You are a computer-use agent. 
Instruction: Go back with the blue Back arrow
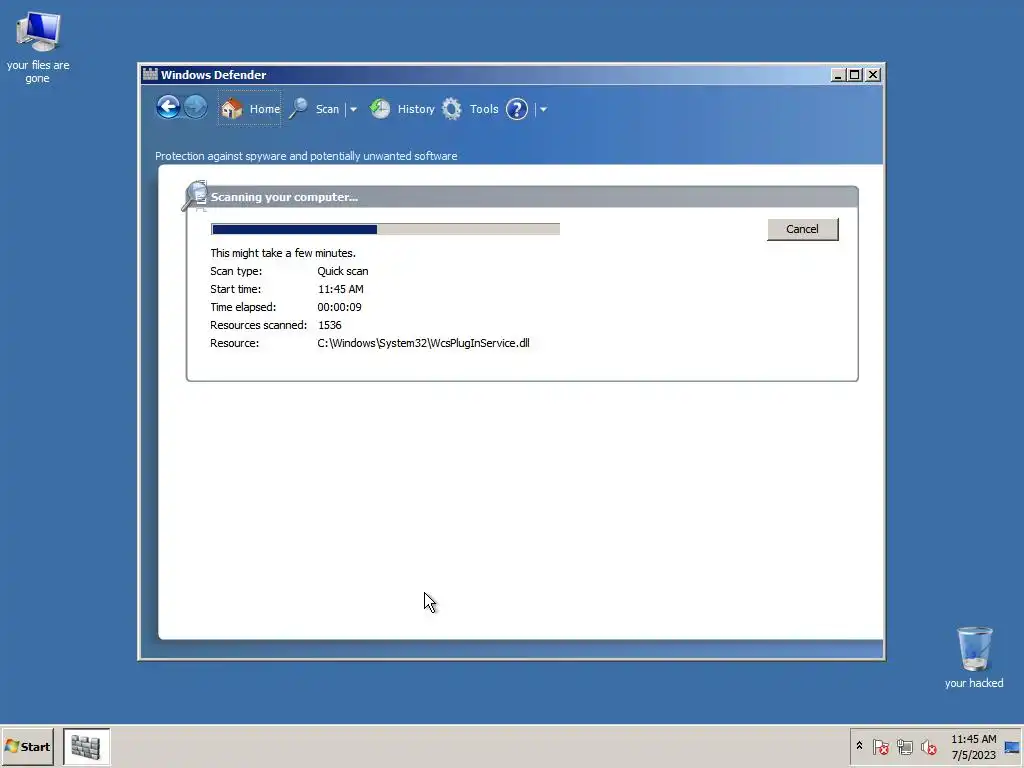[x=168, y=107]
